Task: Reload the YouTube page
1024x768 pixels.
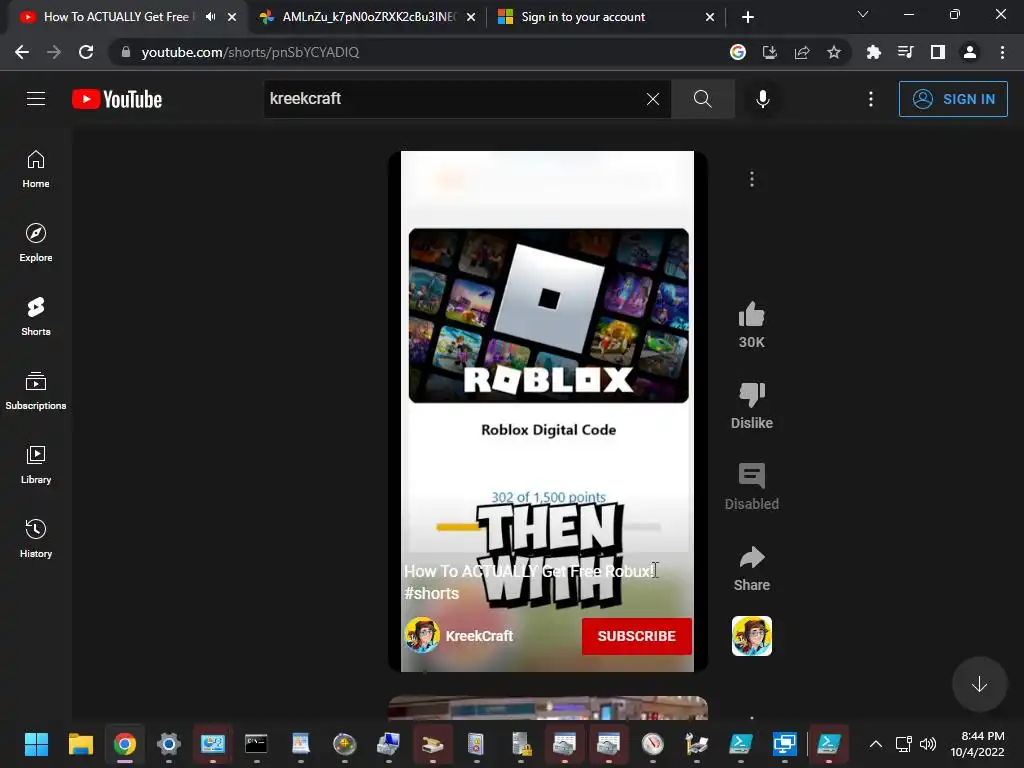Action: point(86,52)
